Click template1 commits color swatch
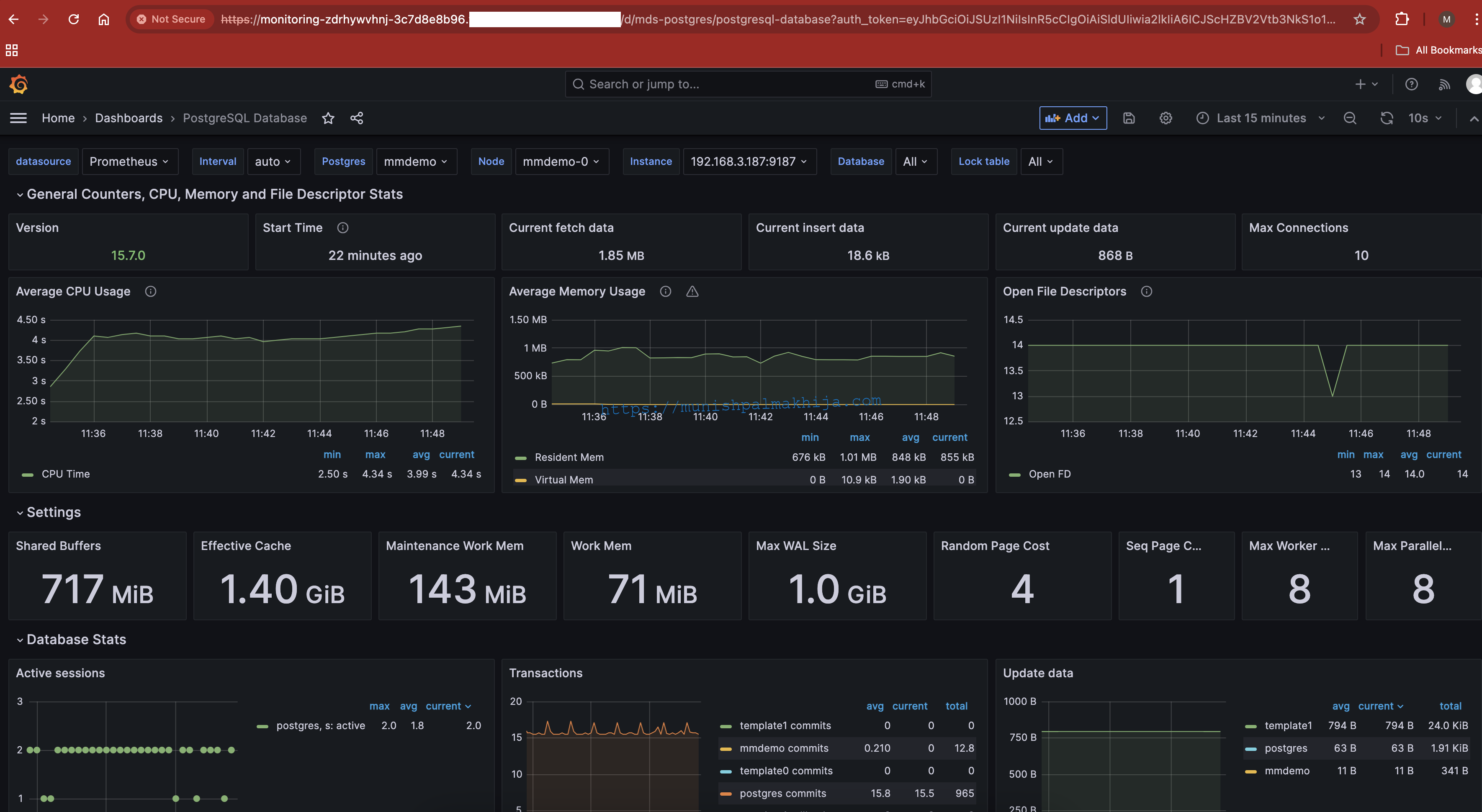 tap(726, 726)
